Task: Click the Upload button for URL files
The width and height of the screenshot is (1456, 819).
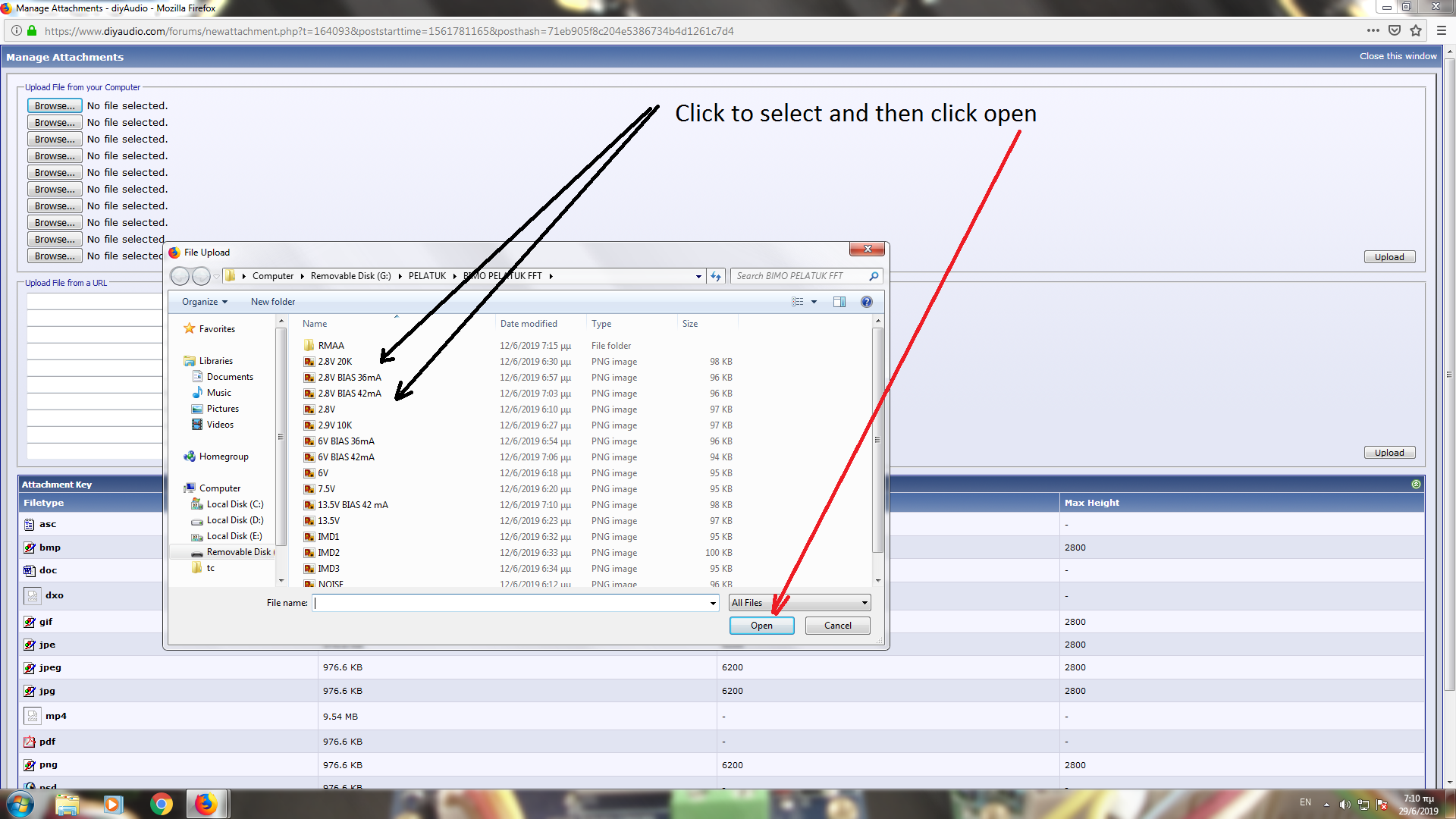Action: click(x=1389, y=453)
